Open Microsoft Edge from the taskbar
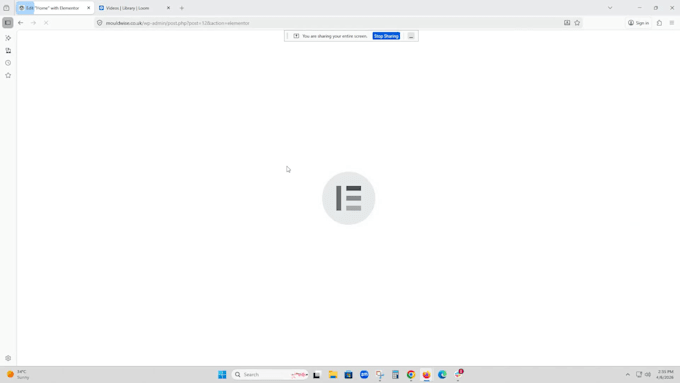Viewport: 680px width, 383px height. coord(442,375)
